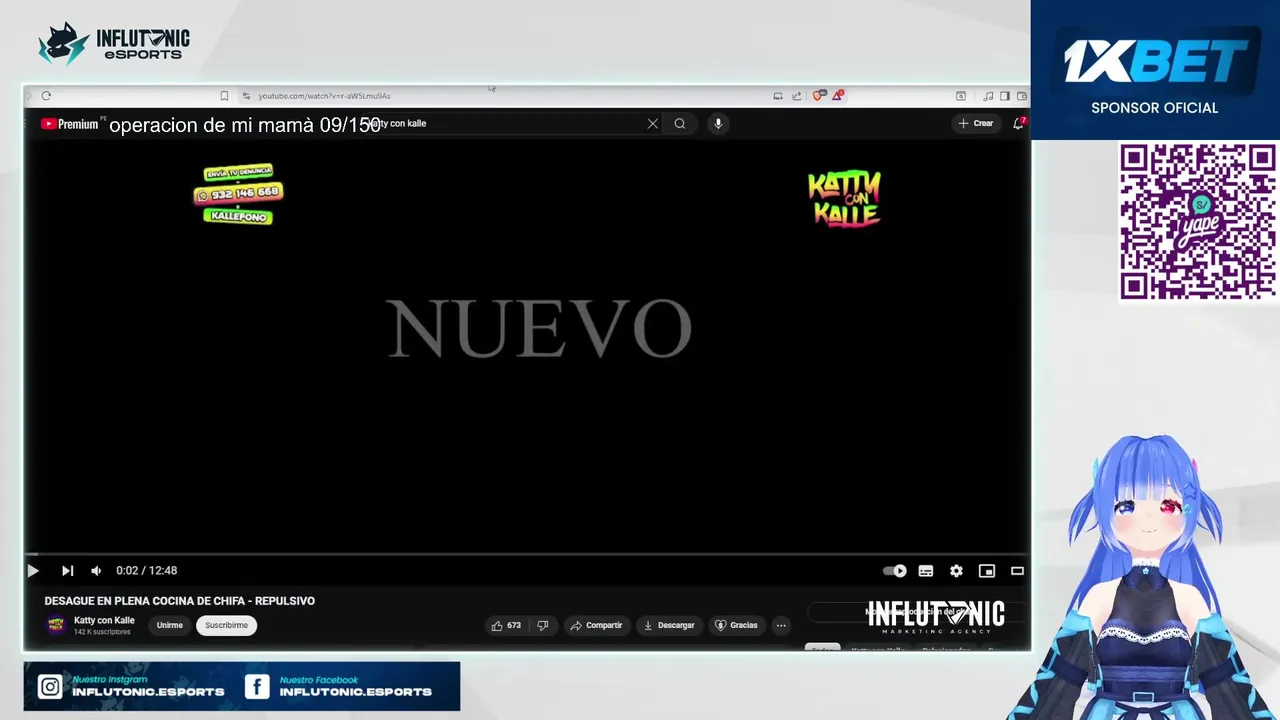Open the Katty con Kalle channel avatar

click(56, 625)
